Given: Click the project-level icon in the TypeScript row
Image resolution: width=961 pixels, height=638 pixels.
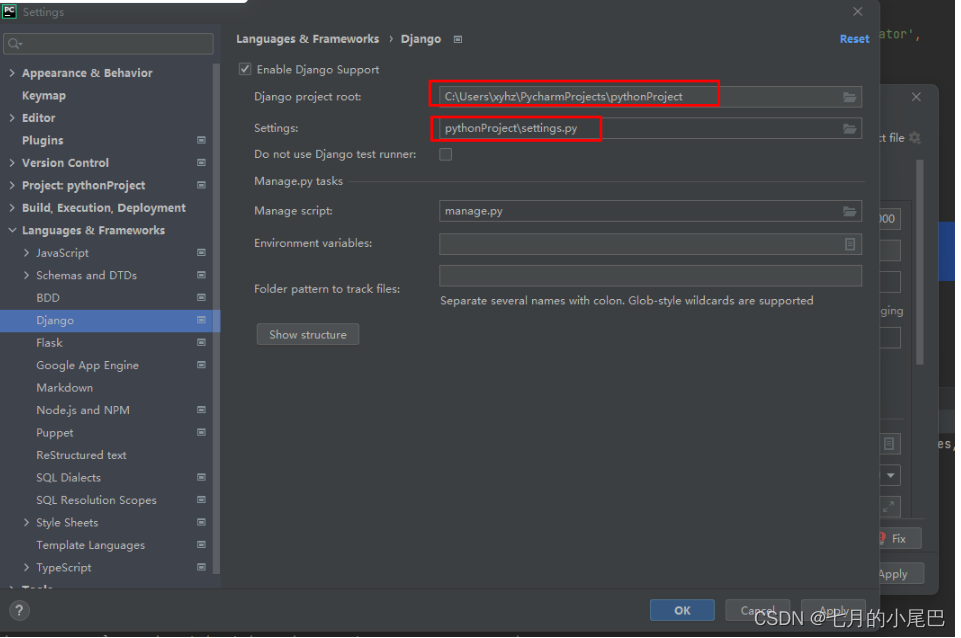Looking at the screenshot, I should 201,567.
